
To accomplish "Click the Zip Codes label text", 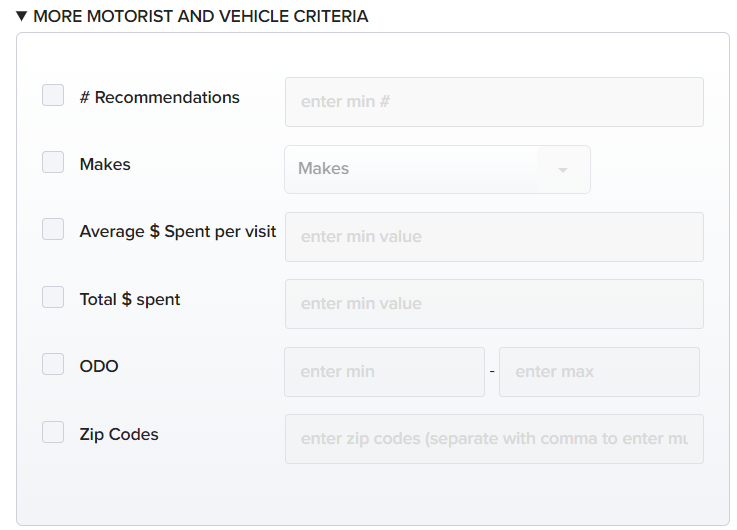I will (x=119, y=434).
